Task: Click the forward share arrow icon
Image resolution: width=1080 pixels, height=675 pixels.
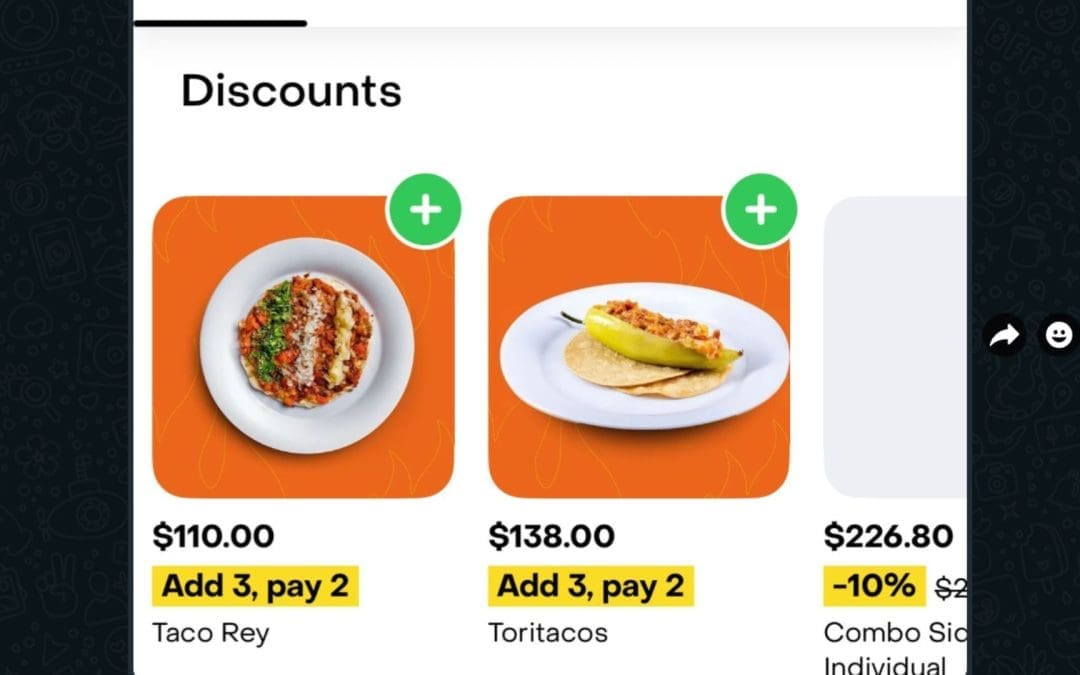Action: click(x=1003, y=336)
